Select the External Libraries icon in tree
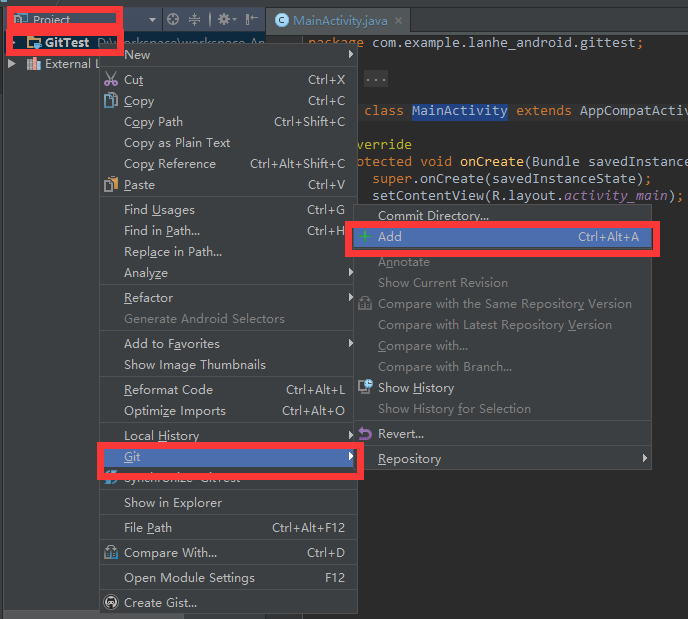This screenshot has width=688, height=619. [x=33, y=64]
